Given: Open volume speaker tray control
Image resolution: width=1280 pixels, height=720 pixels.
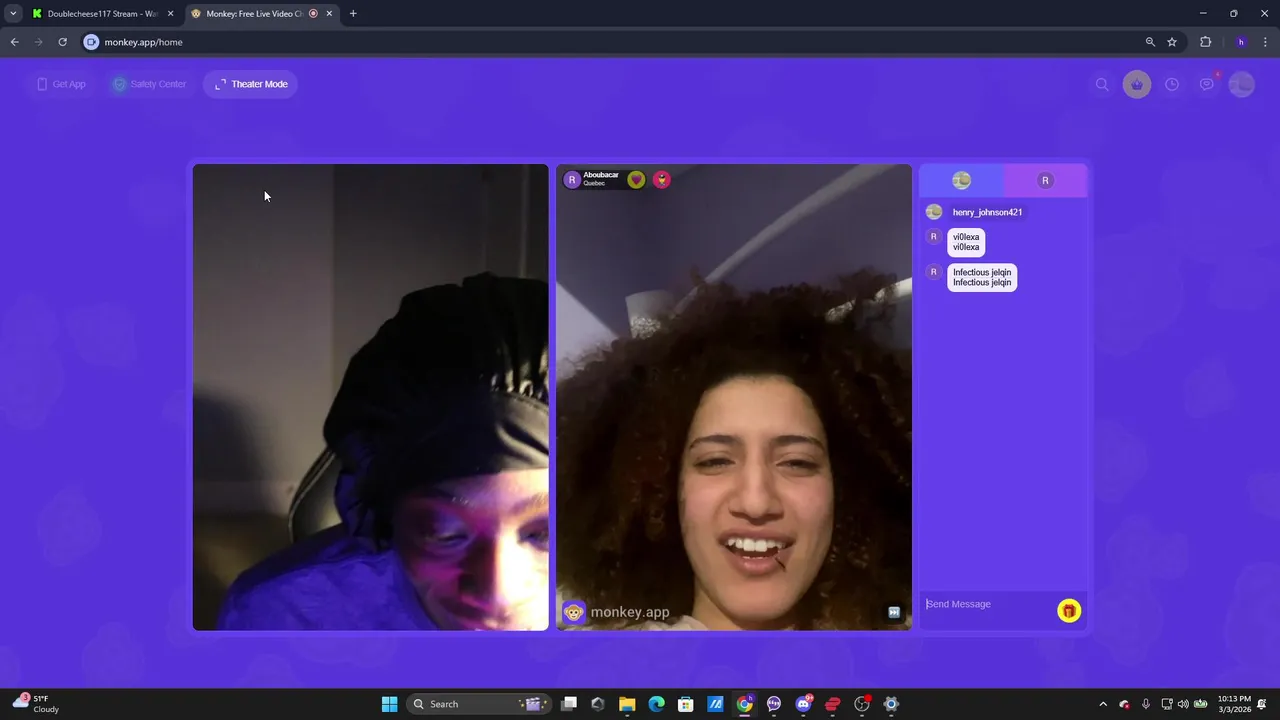Looking at the screenshot, I should coord(1183,704).
